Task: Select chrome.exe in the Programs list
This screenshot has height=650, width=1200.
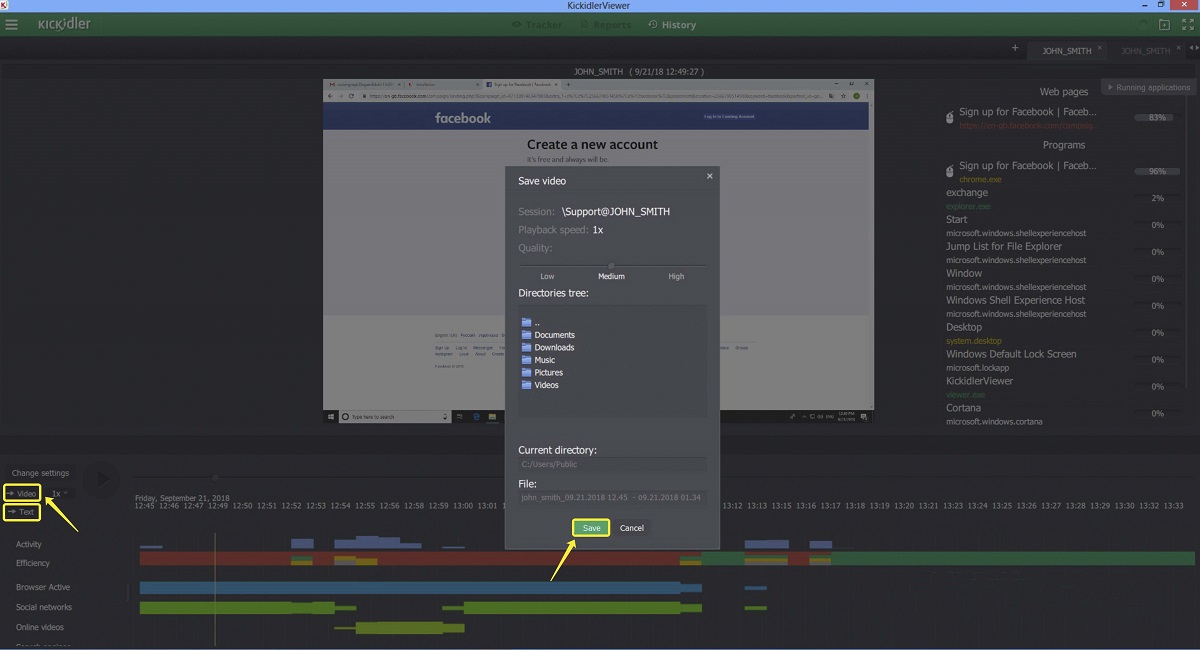Action: point(980,180)
